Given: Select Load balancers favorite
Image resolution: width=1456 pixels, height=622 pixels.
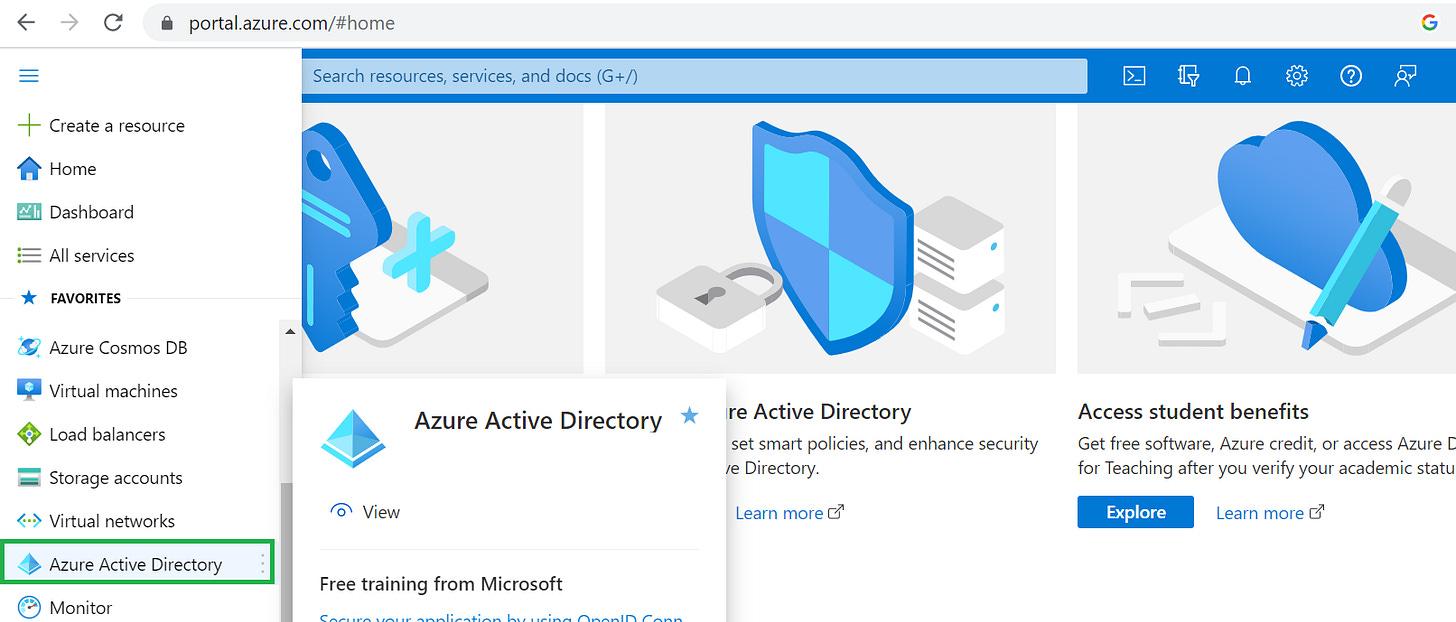Looking at the screenshot, I should click(x=107, y=434).
